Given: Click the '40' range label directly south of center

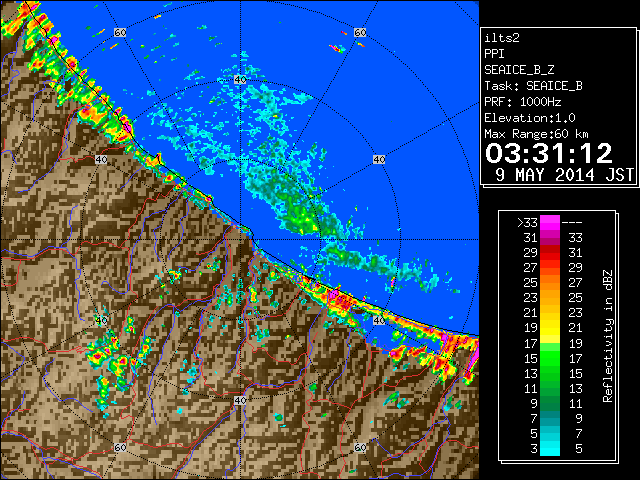Looking at the screenshot, I should coord(240,400).
